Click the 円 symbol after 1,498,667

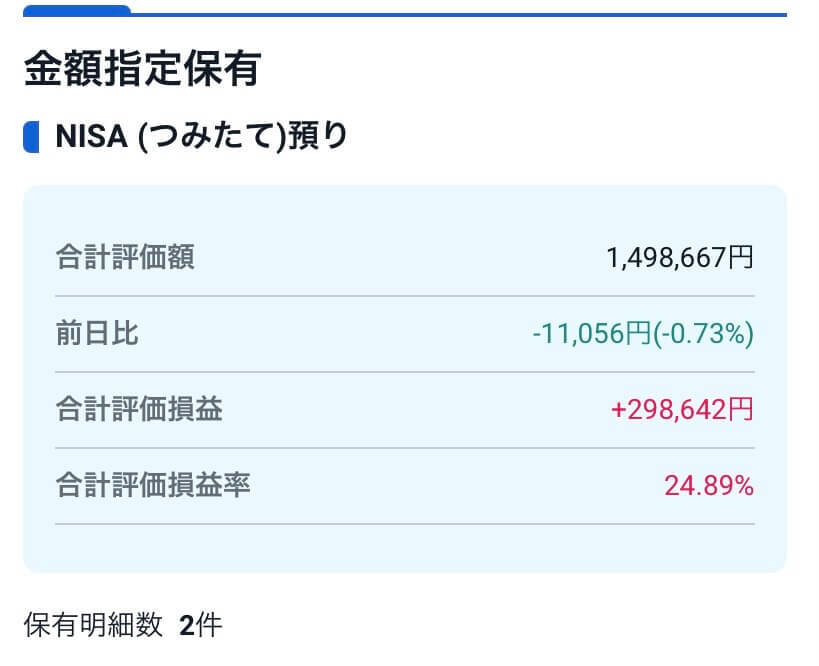coord(741,258)
